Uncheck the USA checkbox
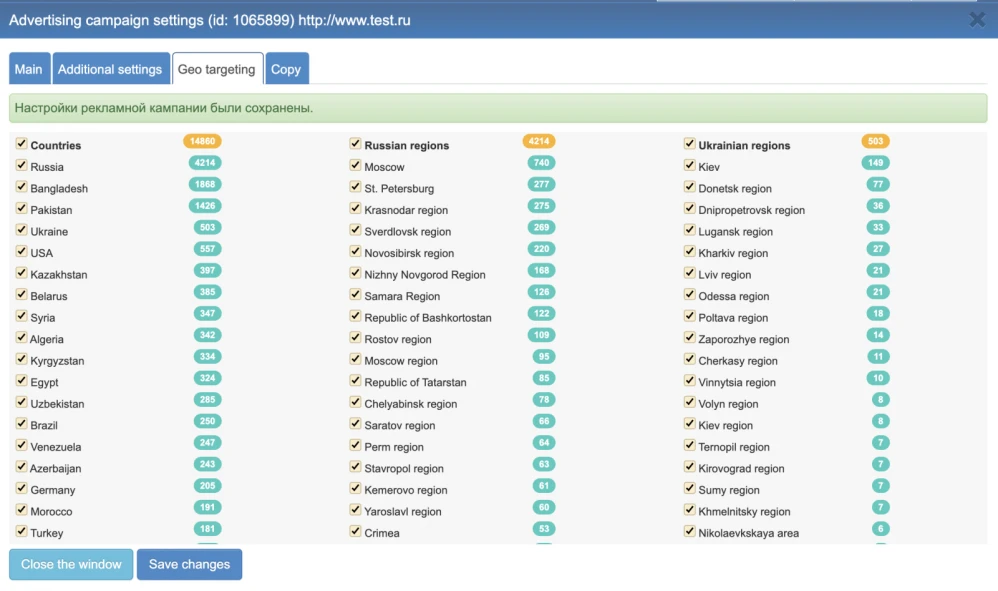Image resolution: width=998 pixels, height=591 pixels. [22, 252]
